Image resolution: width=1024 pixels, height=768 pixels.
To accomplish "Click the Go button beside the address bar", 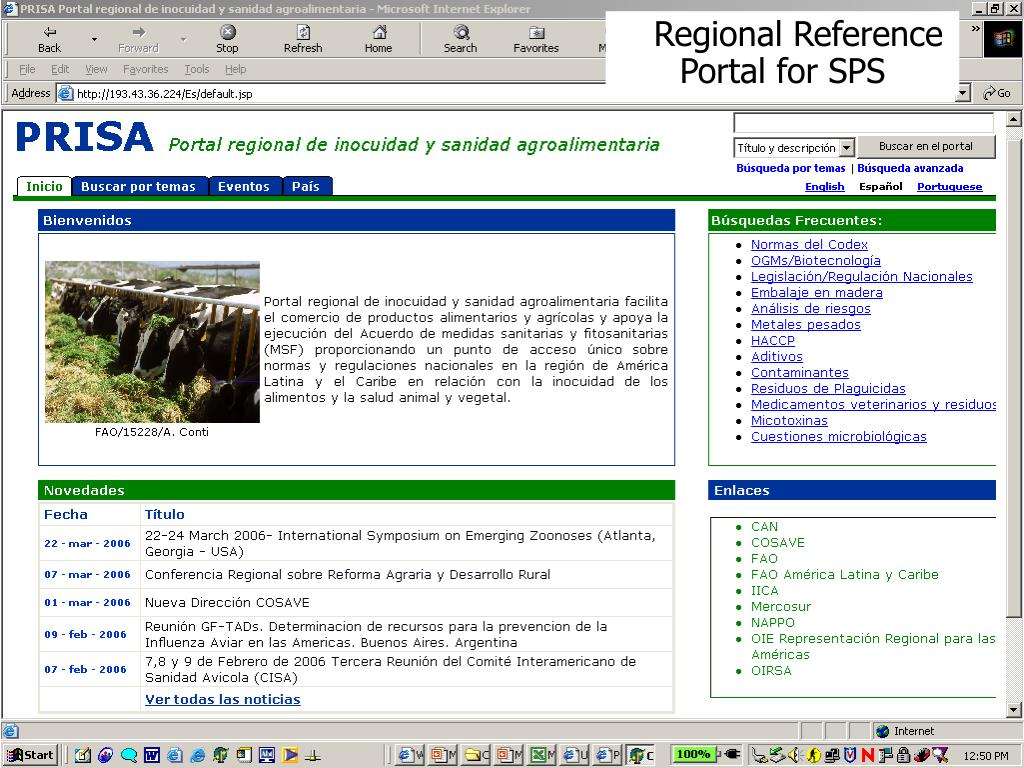I will pos(997,93).
